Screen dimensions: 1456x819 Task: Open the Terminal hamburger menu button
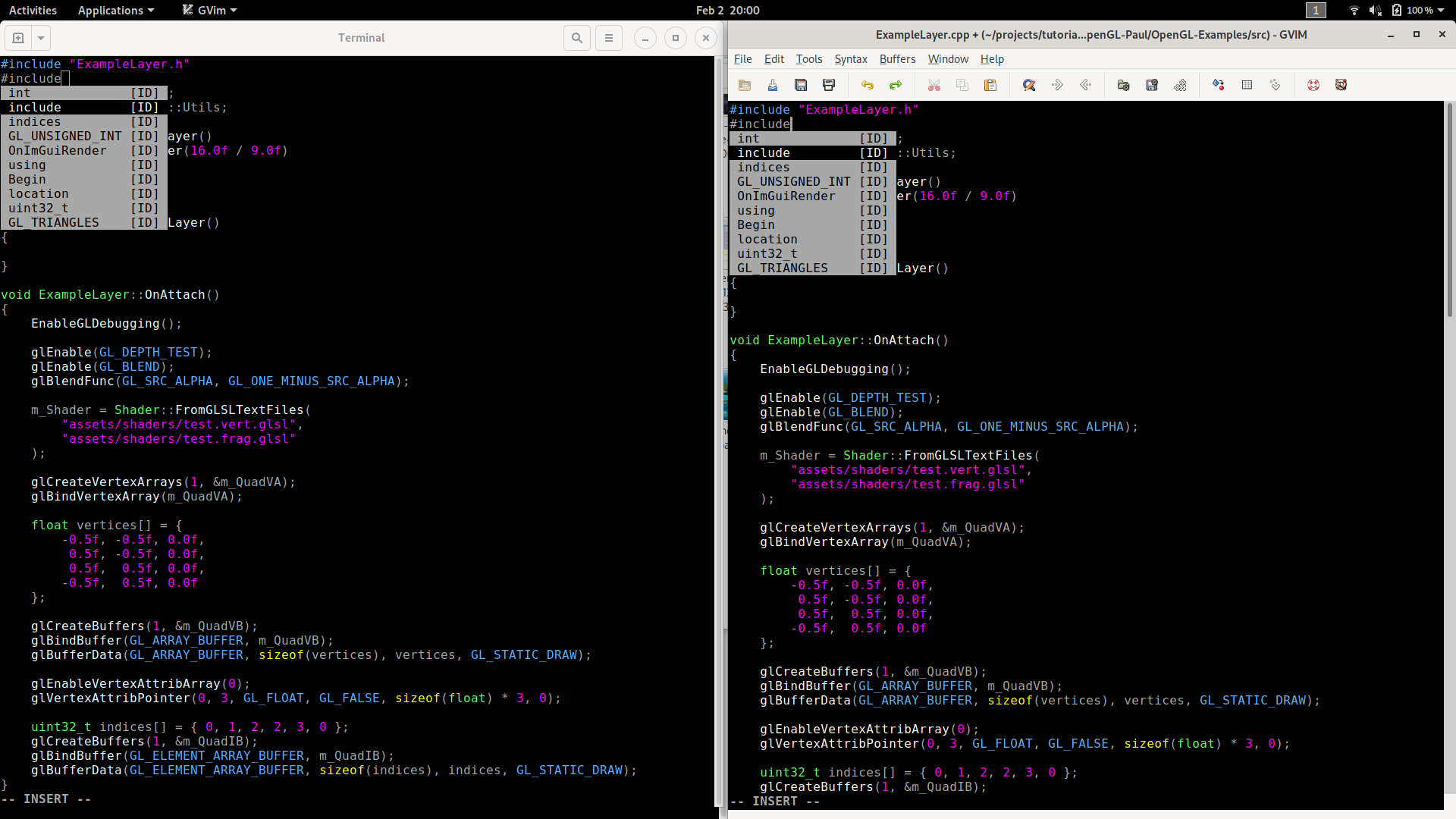point(608,38)
